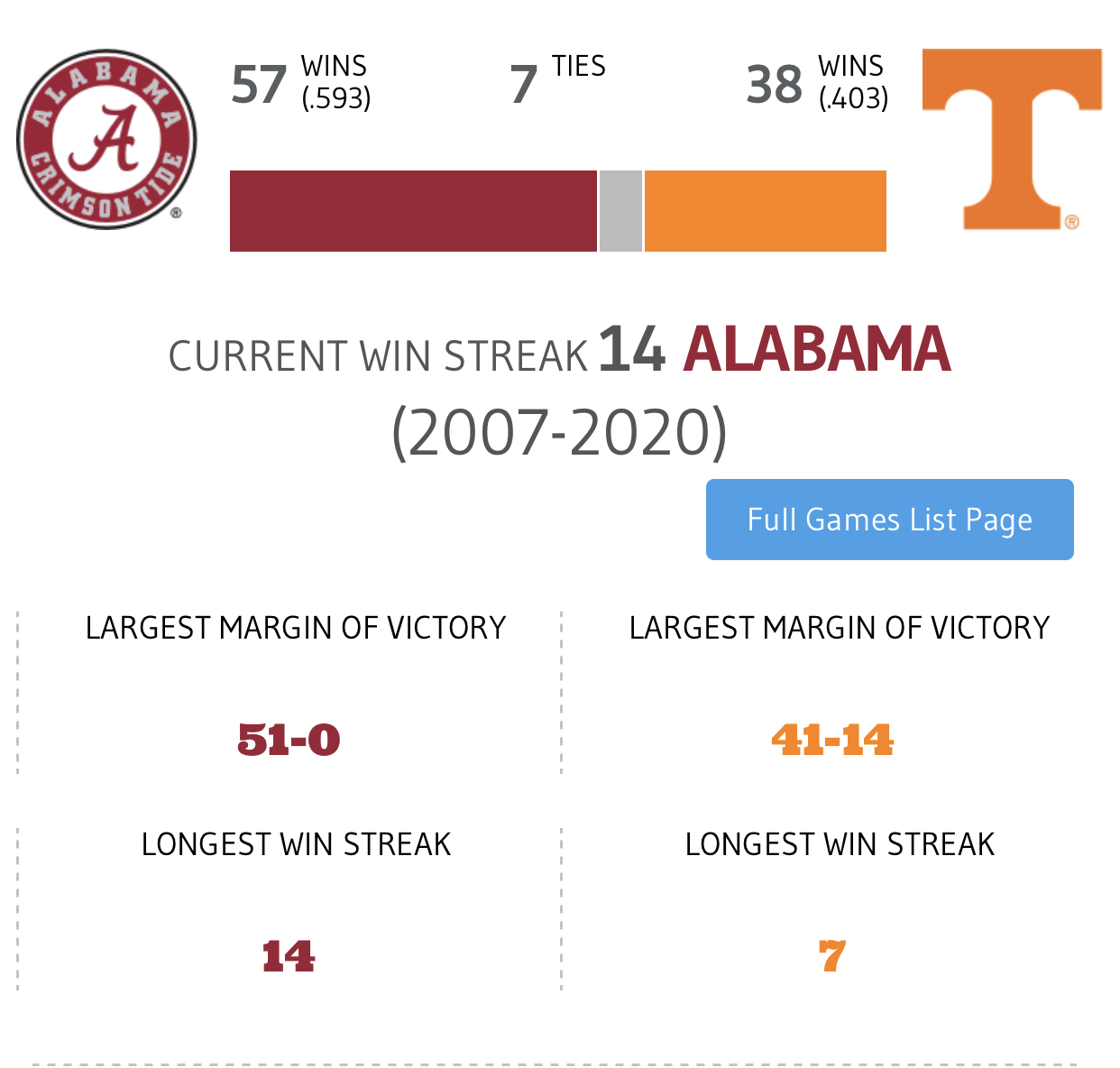Click Alabama's longest win streak value 14
1120x1068 pixels.
[289, 957]
